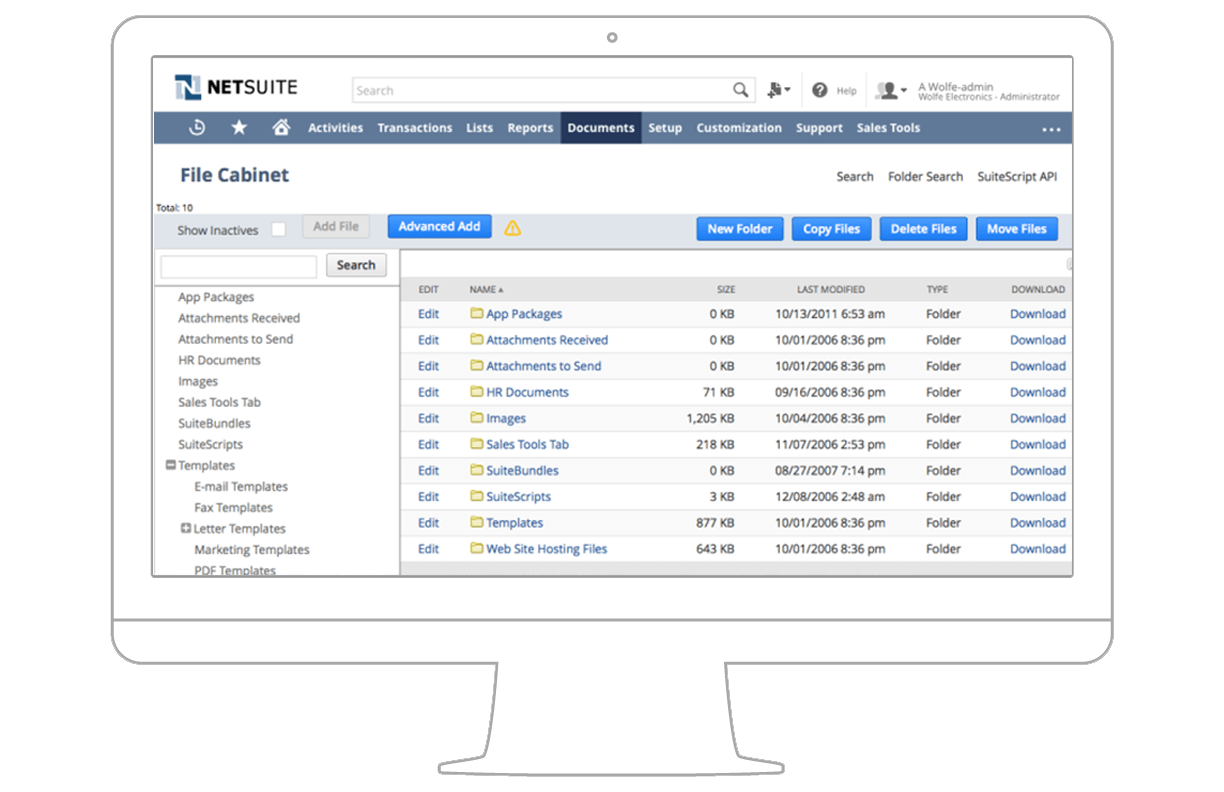The height and width of the screenshot is (792, 1224).
Task: Click the NetSuite logo
Action: pyautogui.click(x=236, y=88)
